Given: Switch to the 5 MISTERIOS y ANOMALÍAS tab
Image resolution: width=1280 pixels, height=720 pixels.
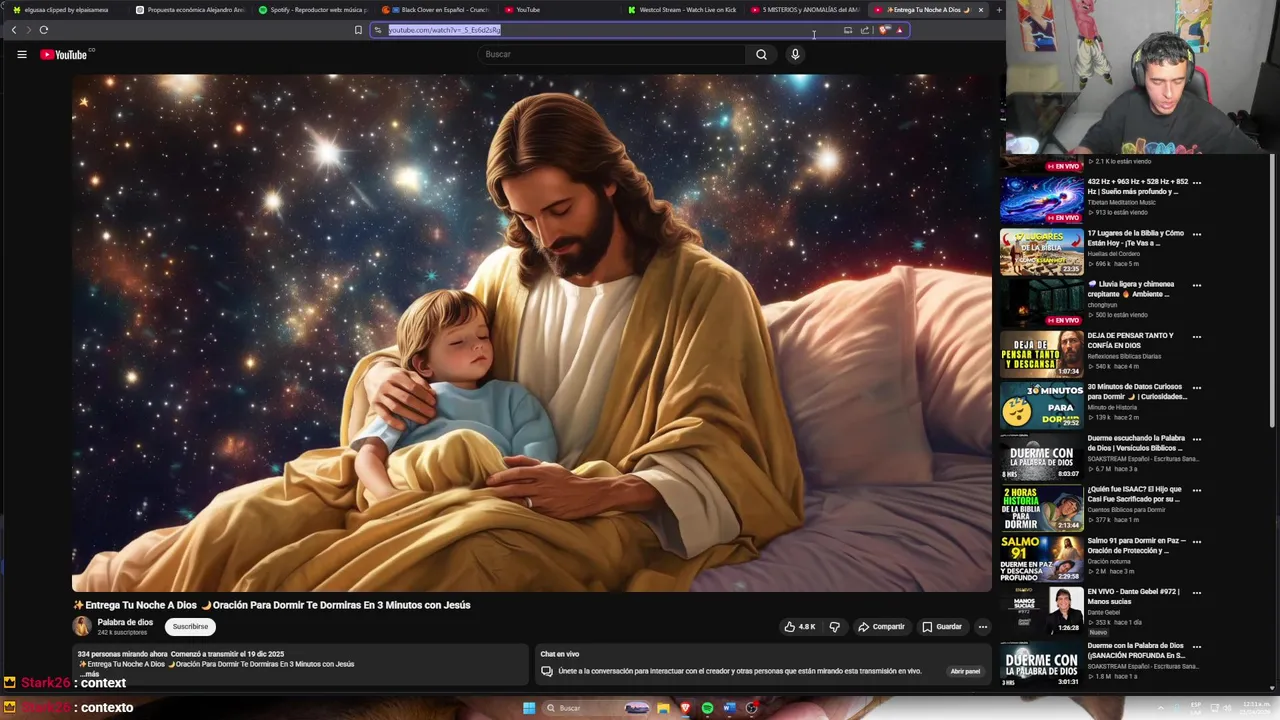Looking at the screenshot, I should pyautogui.click(x=804, y=10).
